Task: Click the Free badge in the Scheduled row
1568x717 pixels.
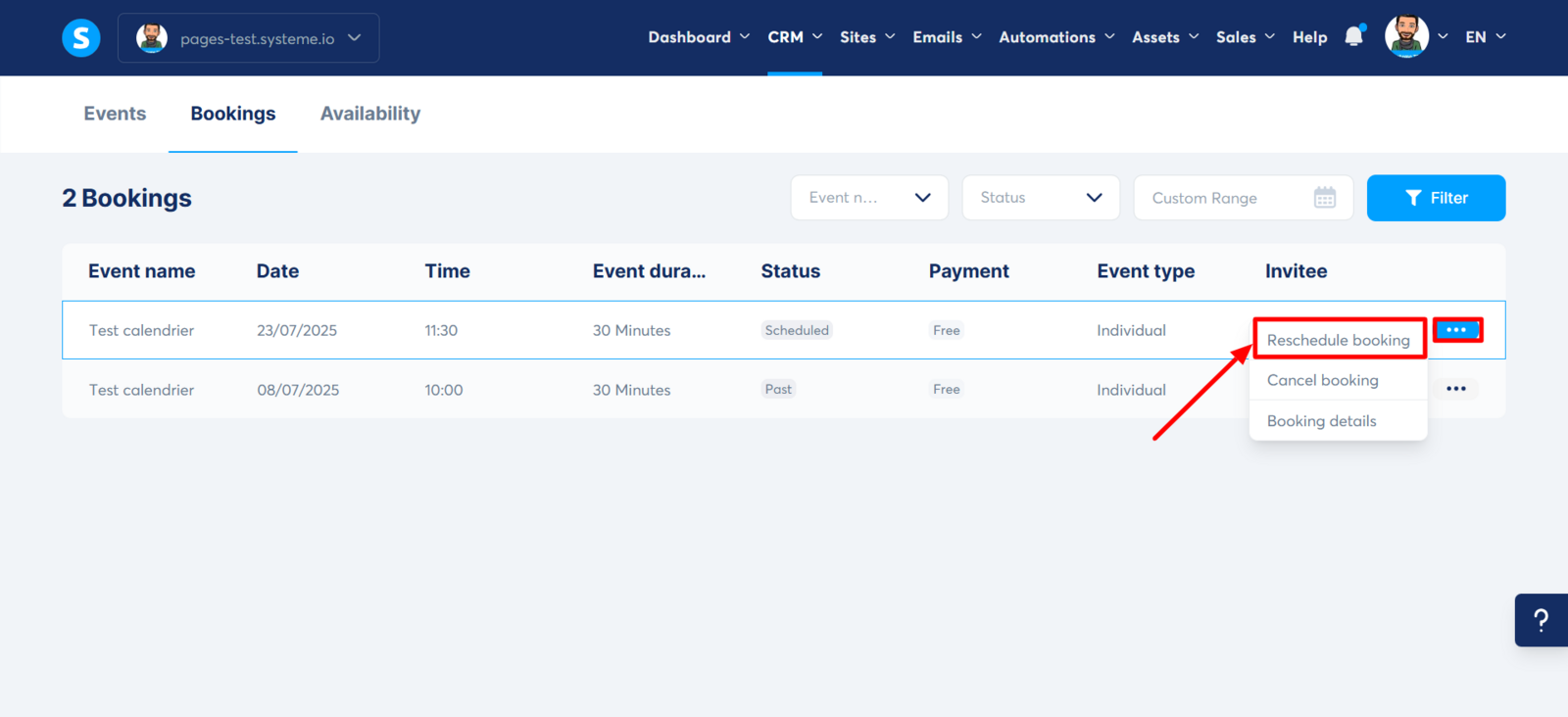Action: [947, 330]
